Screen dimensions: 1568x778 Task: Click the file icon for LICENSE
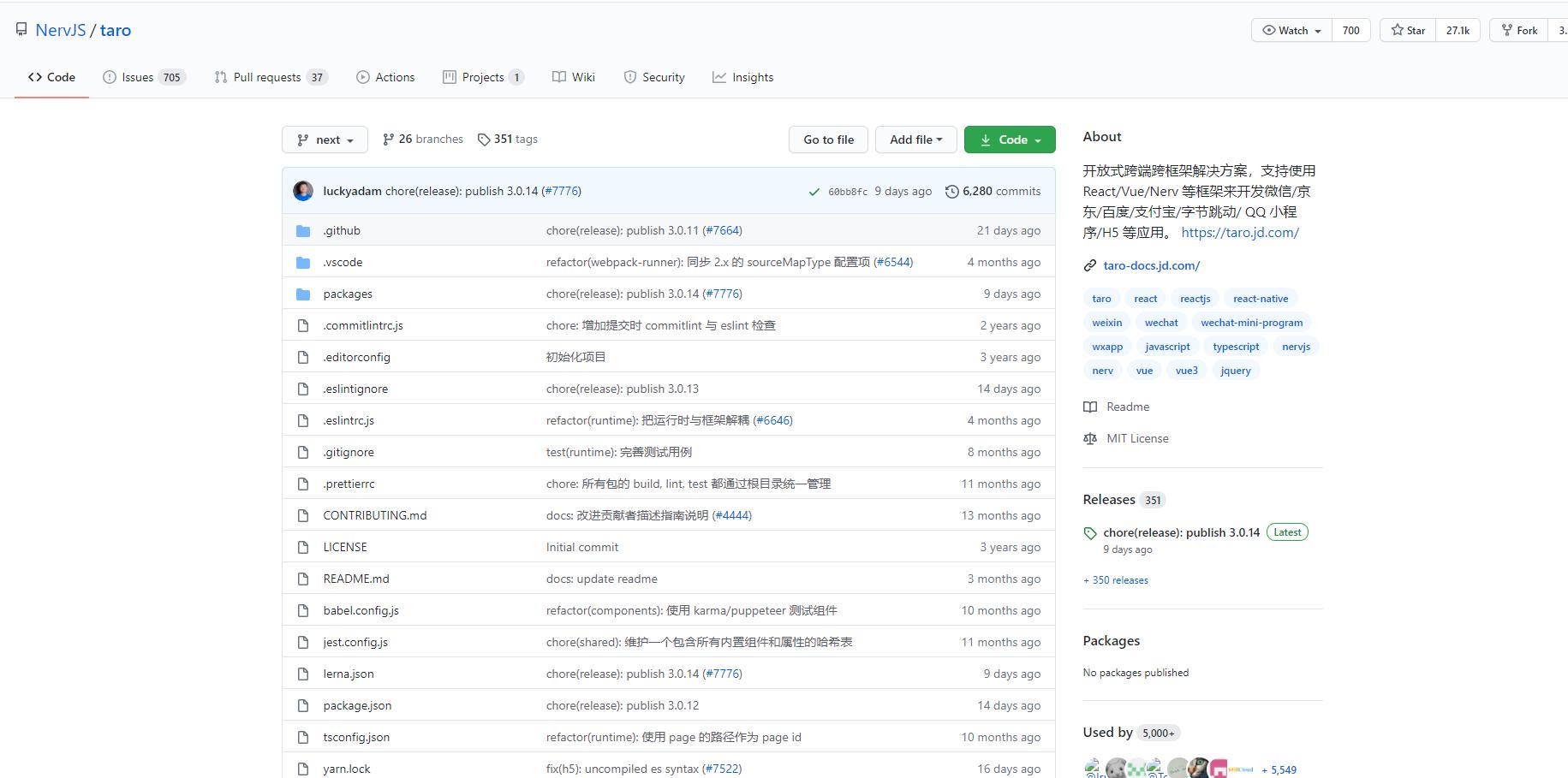click(x=303, y=548)
